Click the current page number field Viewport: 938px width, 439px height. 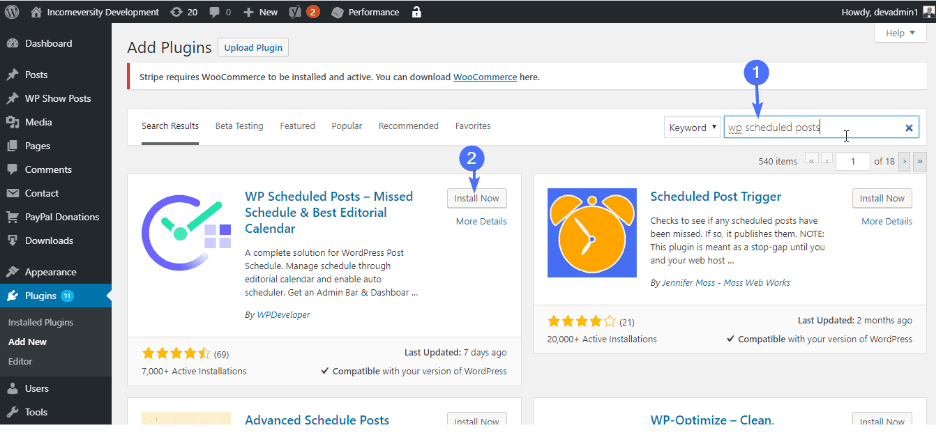click(852, 161)
